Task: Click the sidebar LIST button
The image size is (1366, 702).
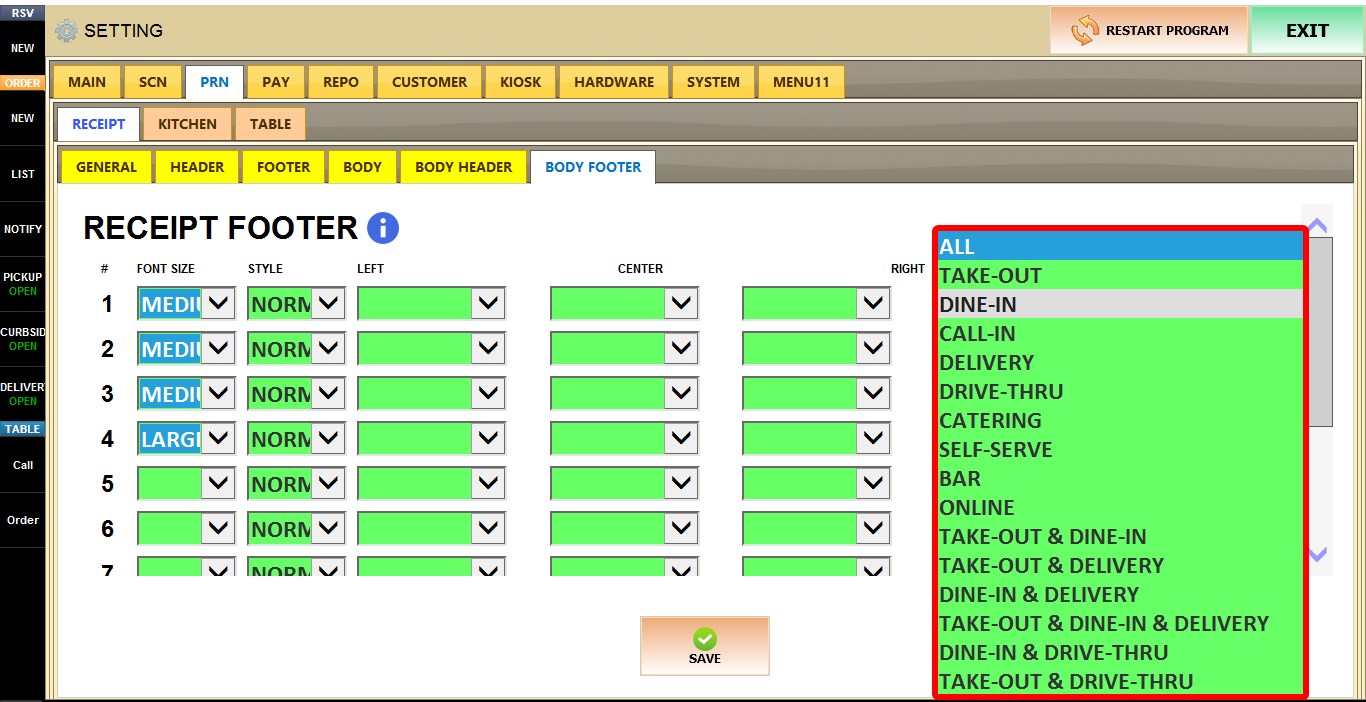Action: pyautogui.click(x=22, y=174)
